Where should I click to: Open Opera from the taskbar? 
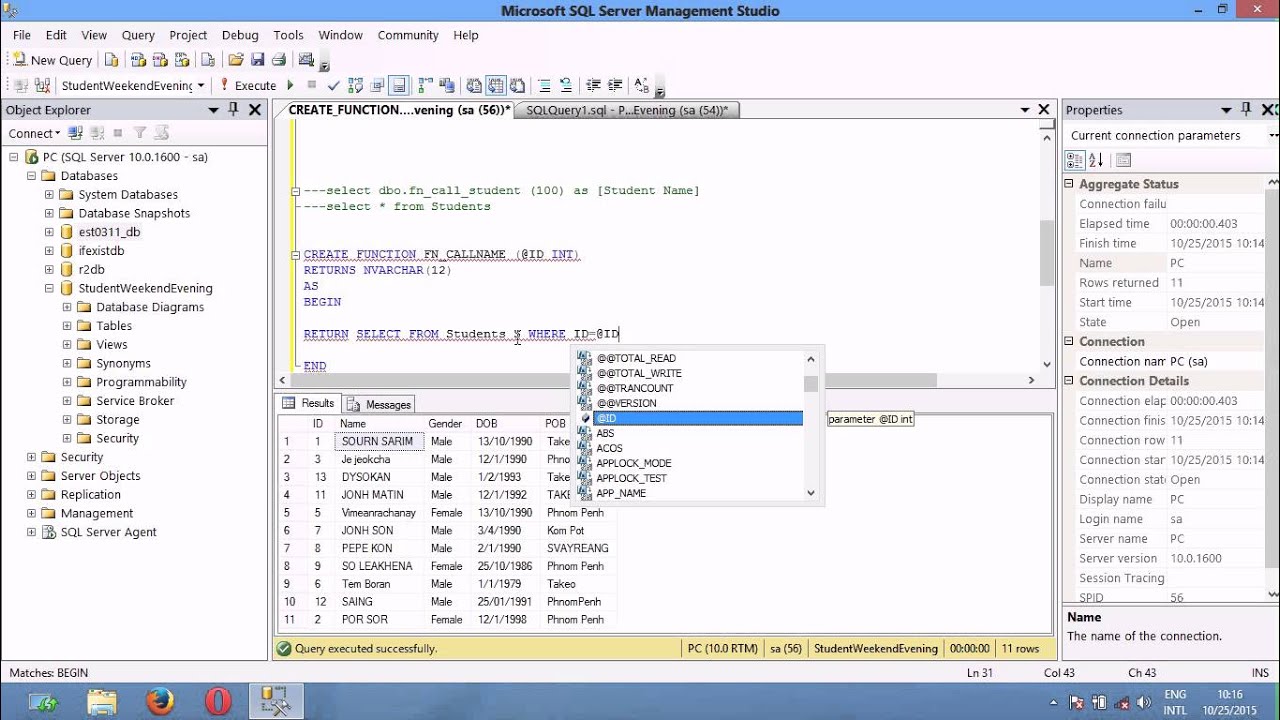coord(218,701)
